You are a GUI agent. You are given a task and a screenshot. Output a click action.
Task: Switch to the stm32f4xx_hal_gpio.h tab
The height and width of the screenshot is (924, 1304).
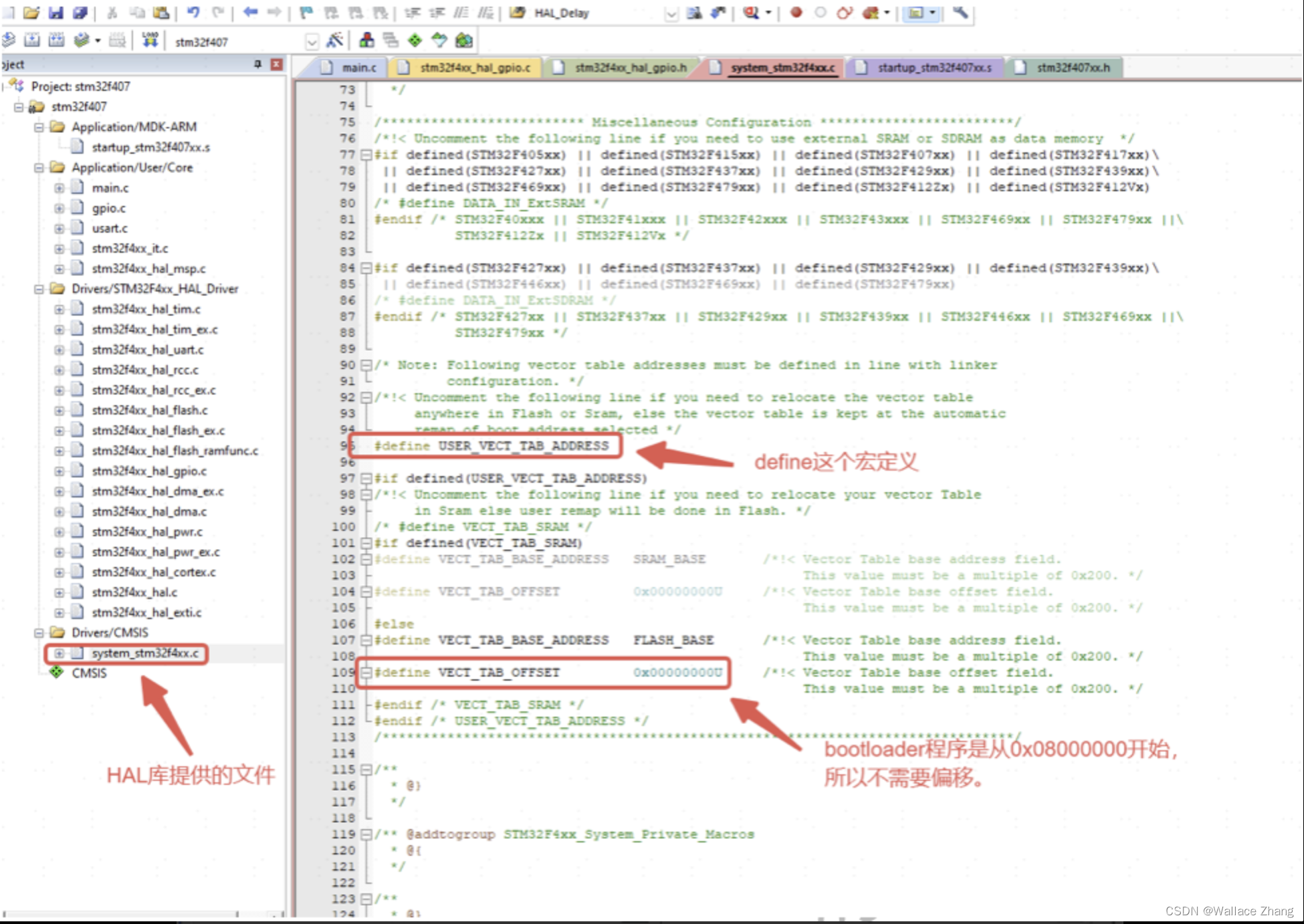pos(621,68)
